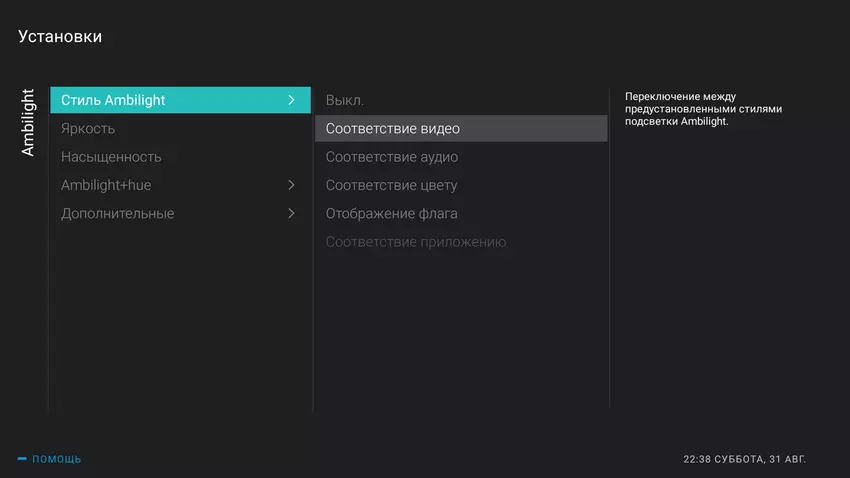Choose the Соответствие аудио style
Screen dimensions: 850x478
pyautogui.click(x=392, y=157)
